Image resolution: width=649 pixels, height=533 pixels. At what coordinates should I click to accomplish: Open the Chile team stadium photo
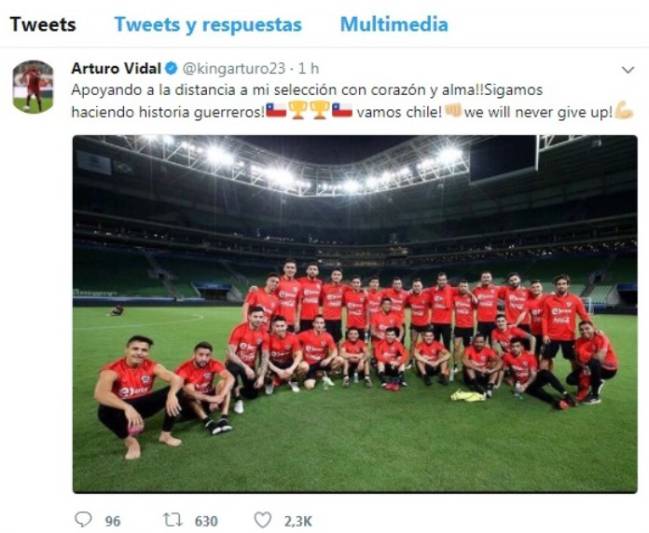click(355, 314)
